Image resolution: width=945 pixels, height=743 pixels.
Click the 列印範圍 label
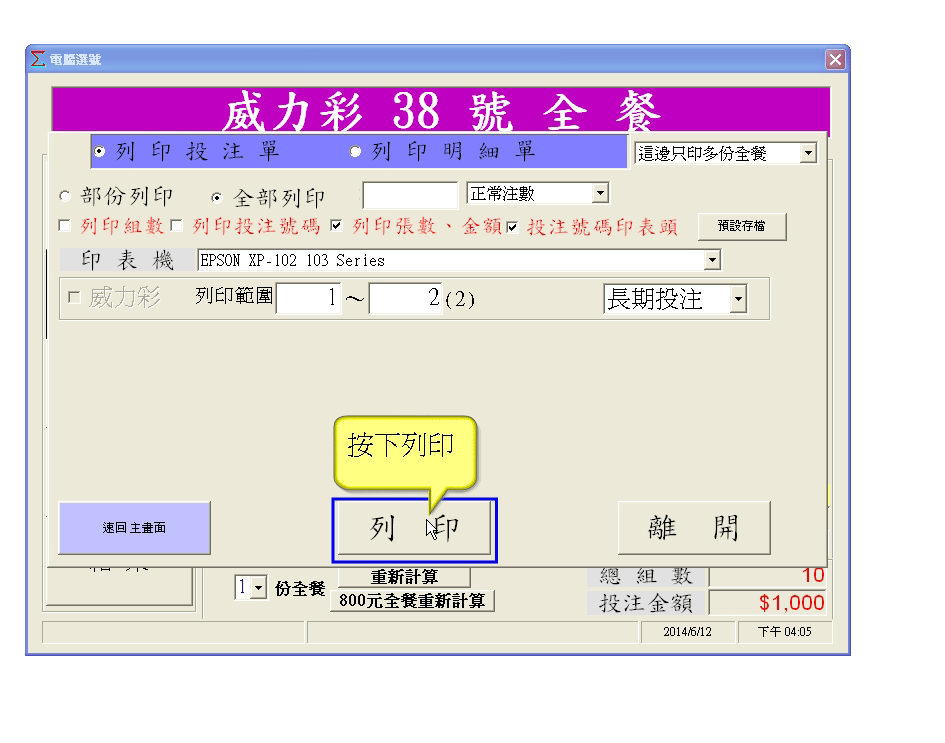(234, 296)
